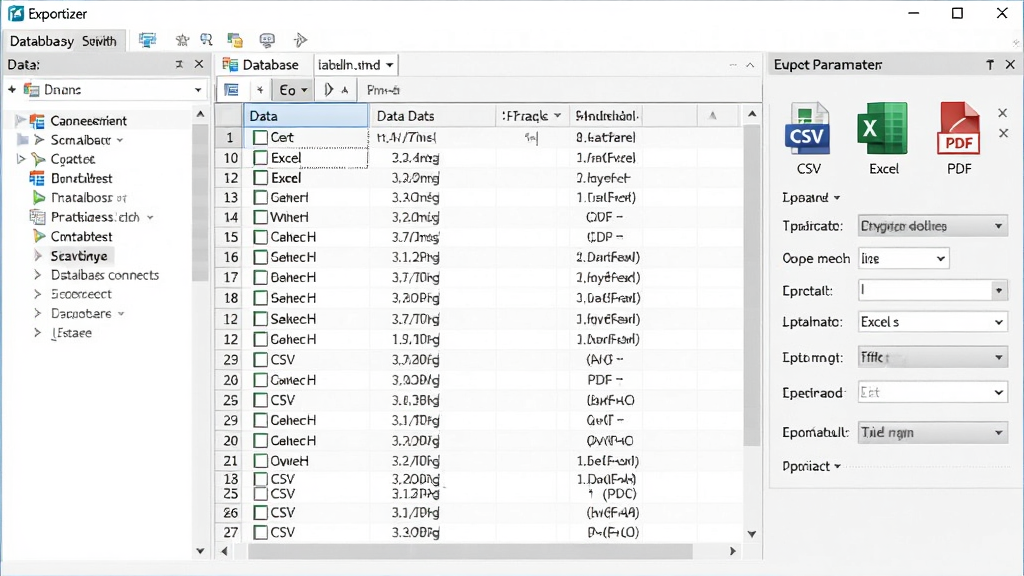Enable the Wihert row 14 checkbox
1024x576 pixels.
(261, 217)
